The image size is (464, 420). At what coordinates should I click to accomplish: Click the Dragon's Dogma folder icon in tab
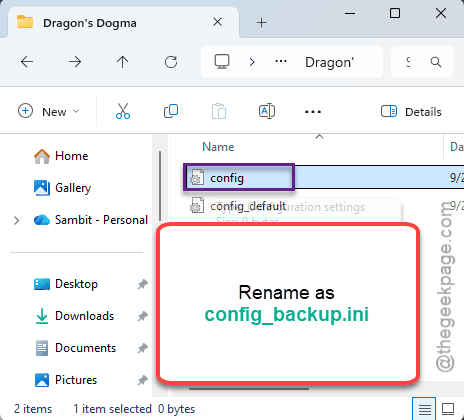25,22
